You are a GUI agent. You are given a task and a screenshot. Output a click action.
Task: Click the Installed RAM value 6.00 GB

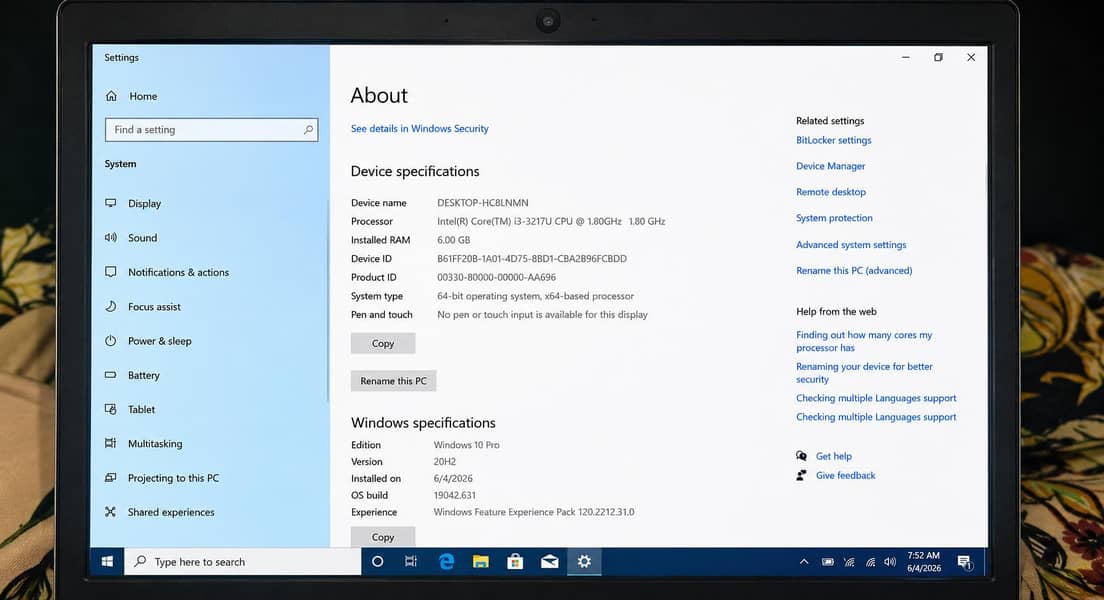click(453, 240)
